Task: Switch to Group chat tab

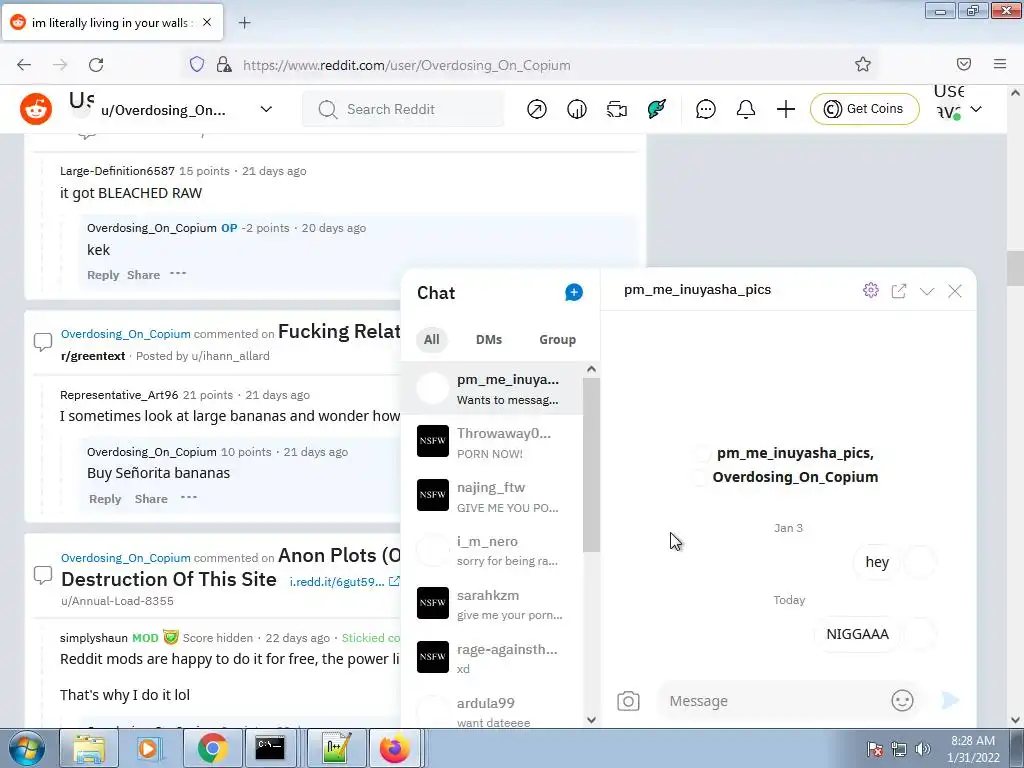Action: tap(557, 340)
